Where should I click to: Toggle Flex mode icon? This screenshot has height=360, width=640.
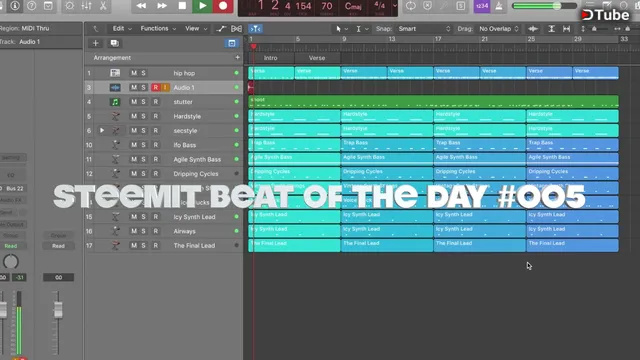(236, 29)
